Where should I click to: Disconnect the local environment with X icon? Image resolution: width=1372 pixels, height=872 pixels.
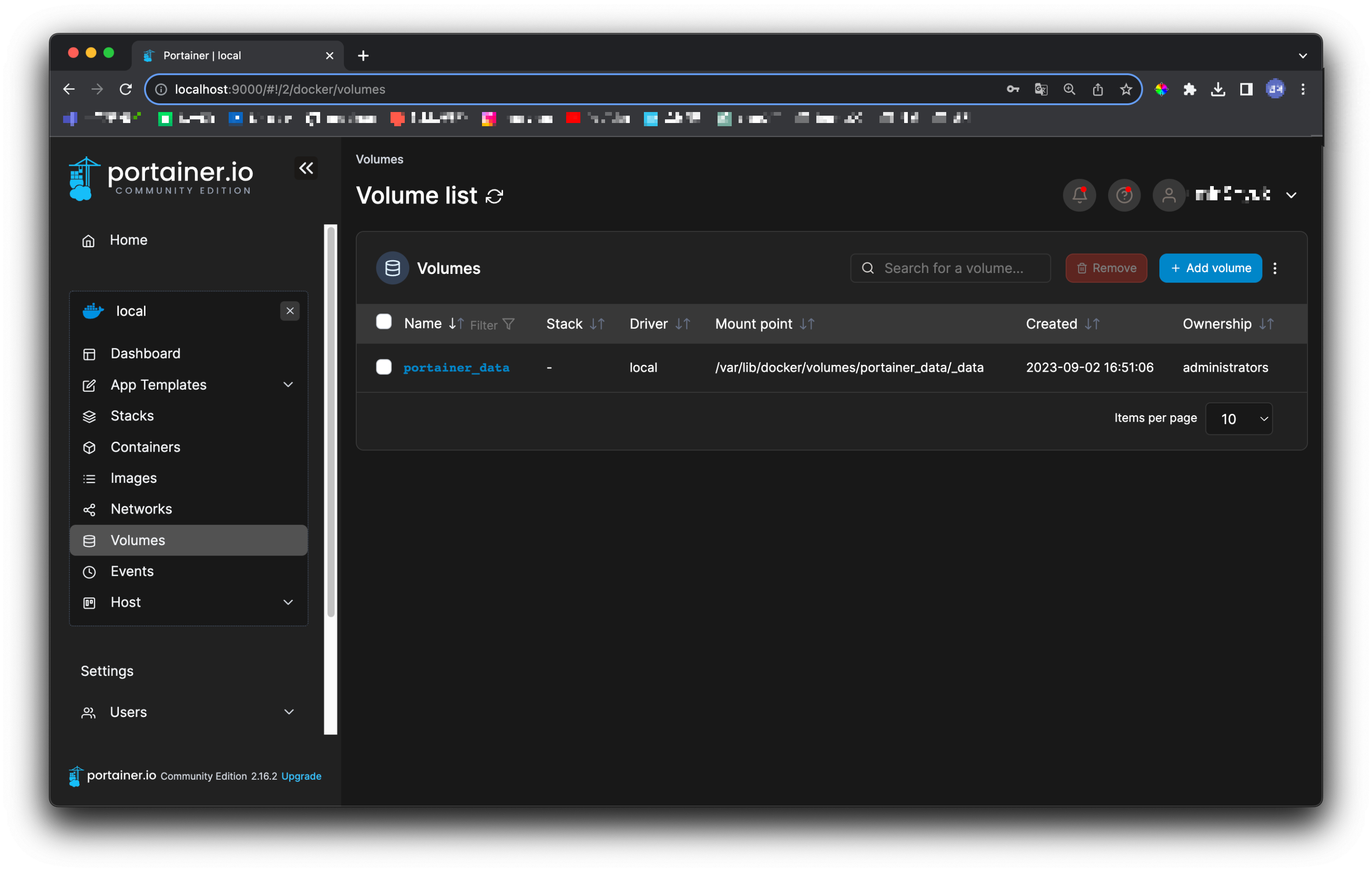coord(289,311)
